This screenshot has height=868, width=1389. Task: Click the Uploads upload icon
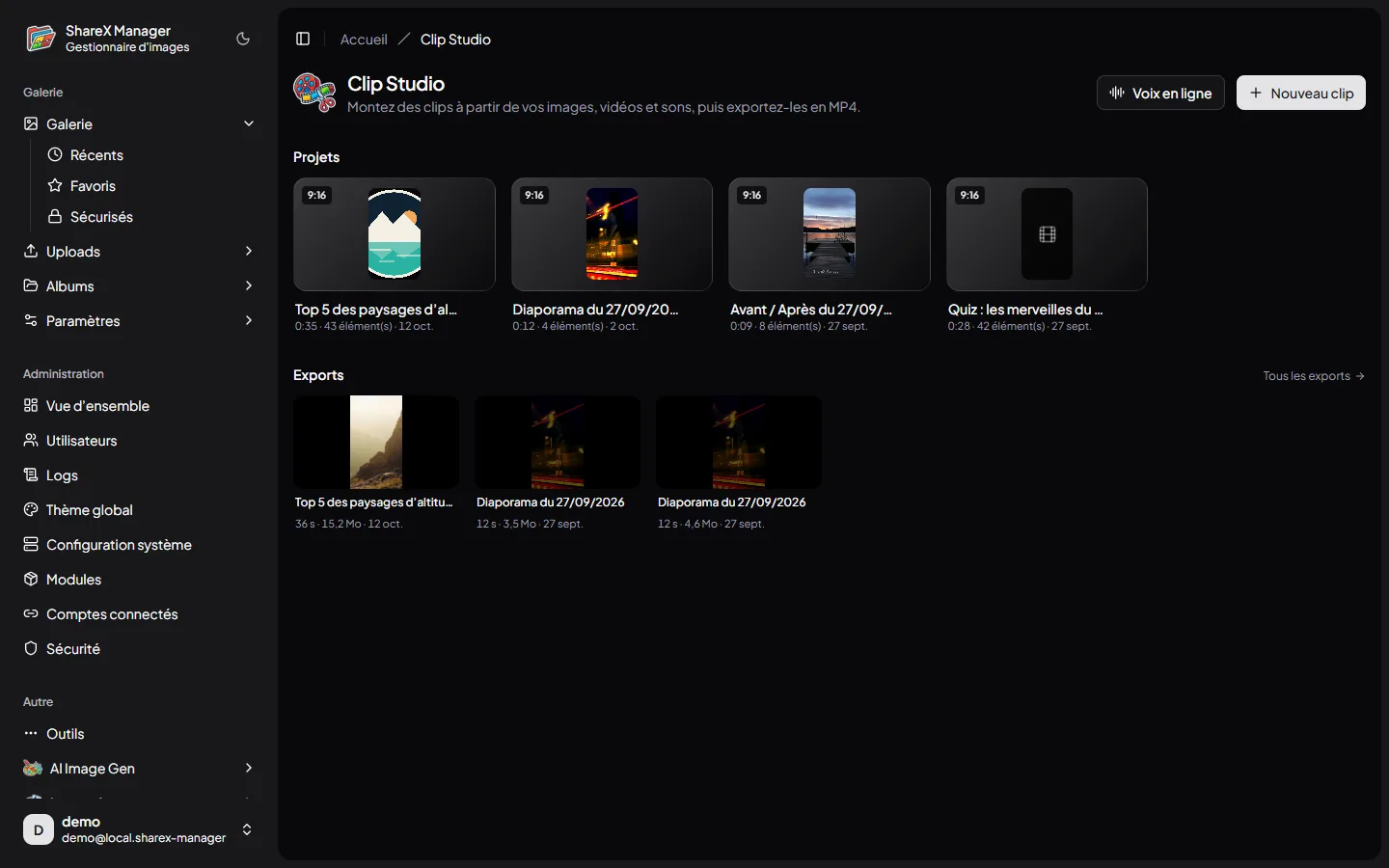coord(31,251)
